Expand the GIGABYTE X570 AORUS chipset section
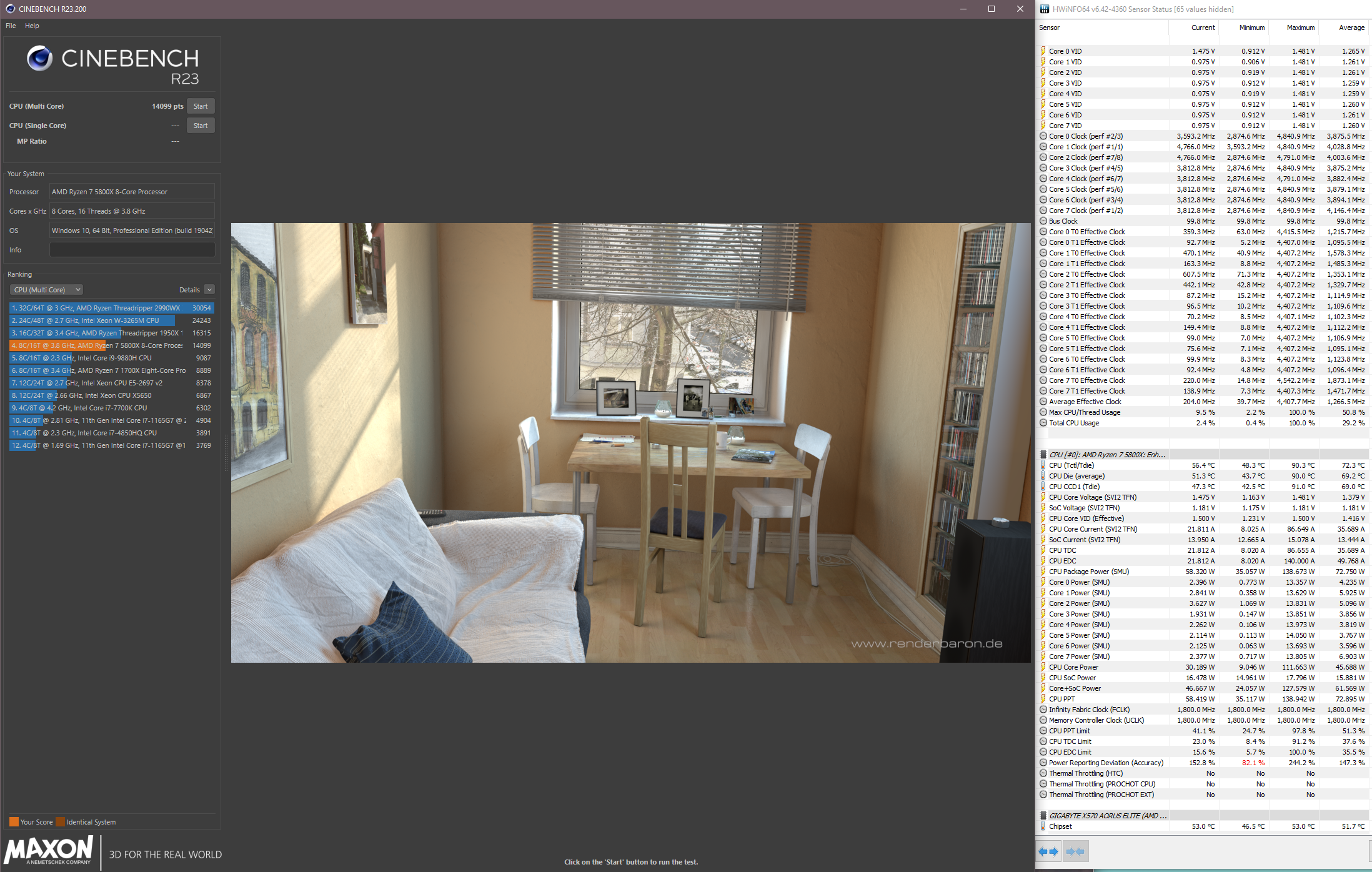1372x872 pixels. 1044,812
